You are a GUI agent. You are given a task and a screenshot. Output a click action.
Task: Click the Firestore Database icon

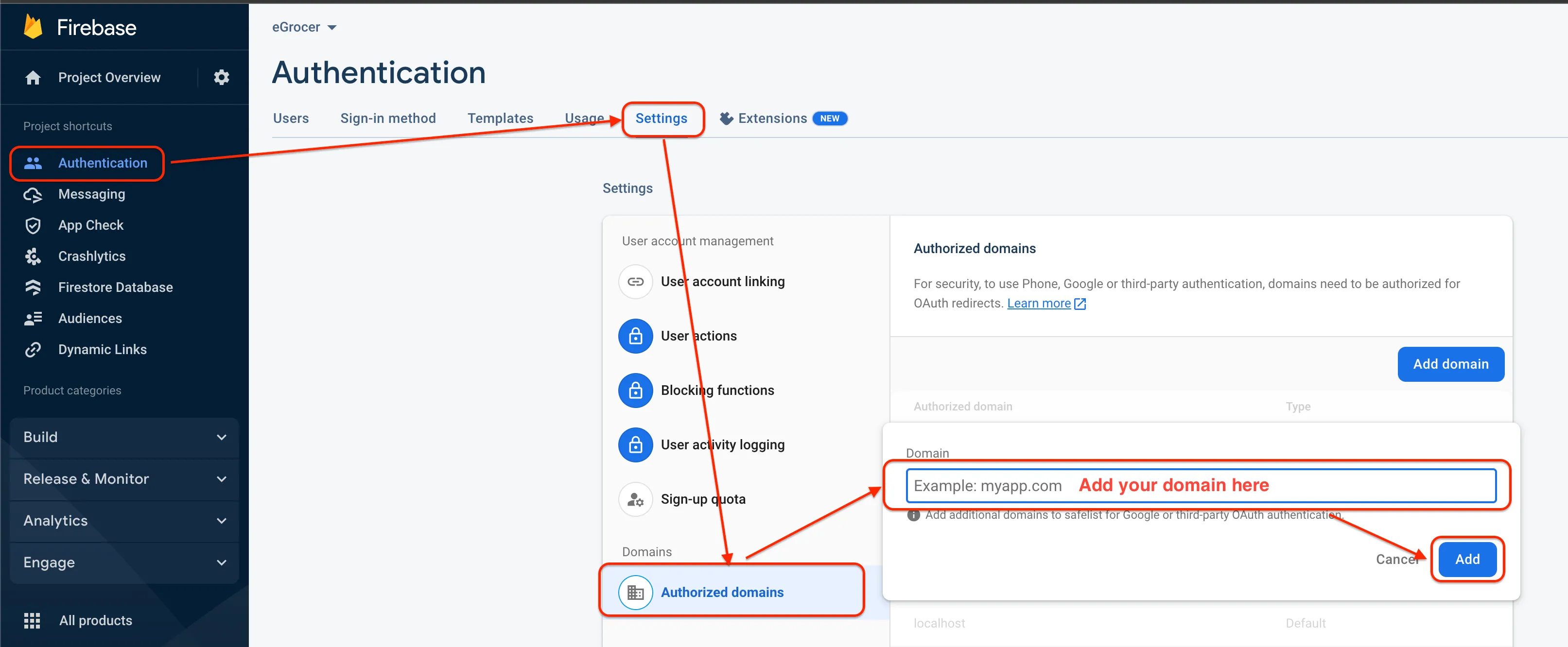pos(33,288)
